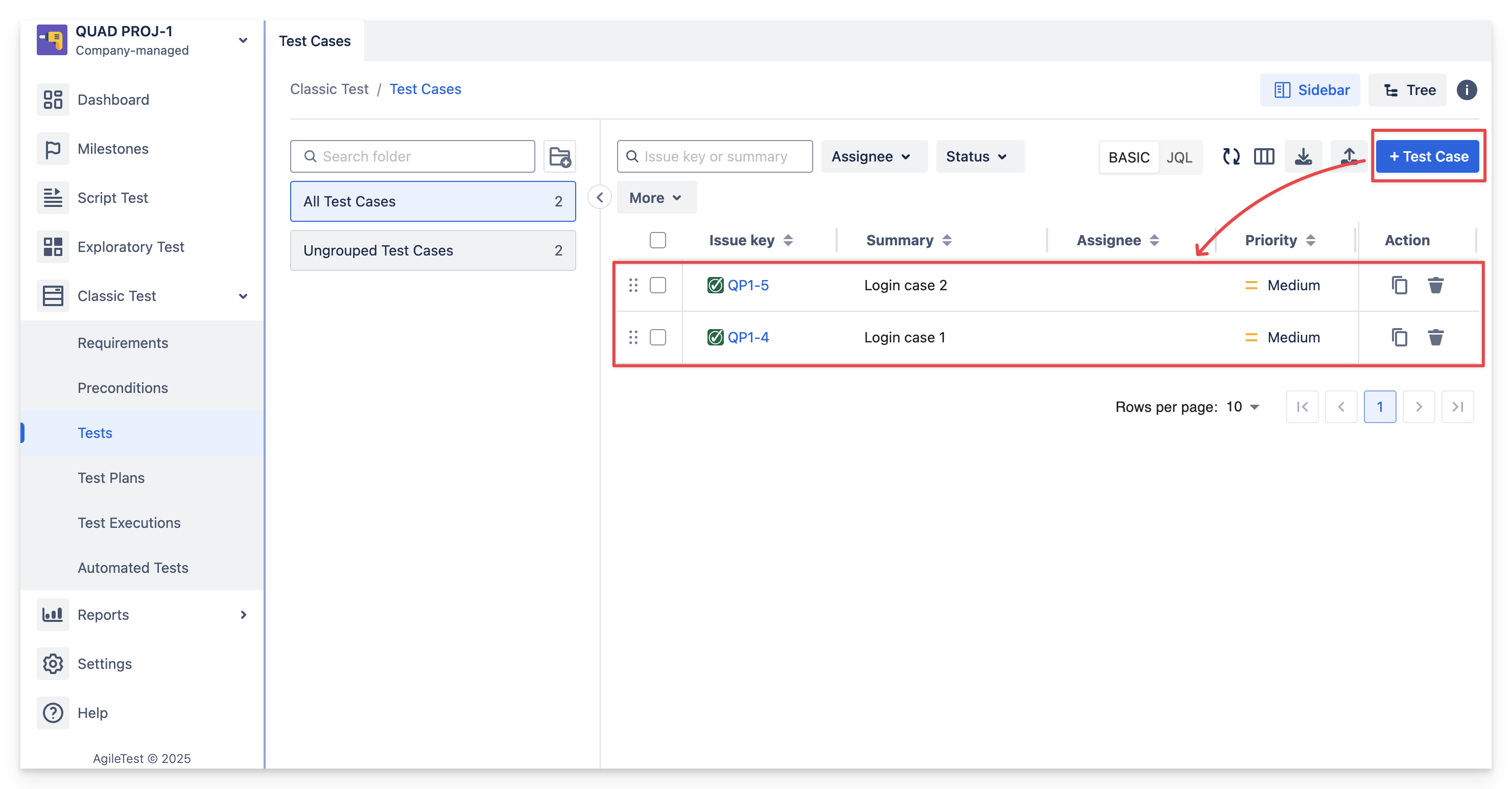Switch to JQL search mode
The image size is (1512, 789).
[1178, 157]
